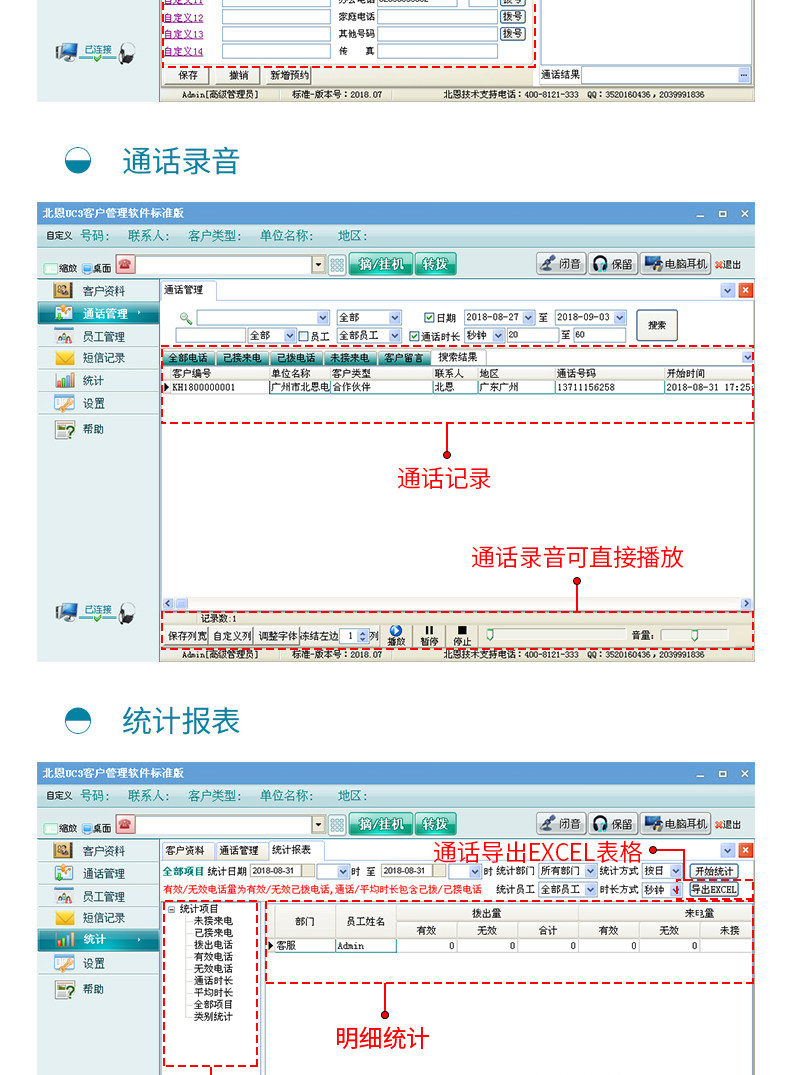Adjust the 音量 volume slider

695,636
